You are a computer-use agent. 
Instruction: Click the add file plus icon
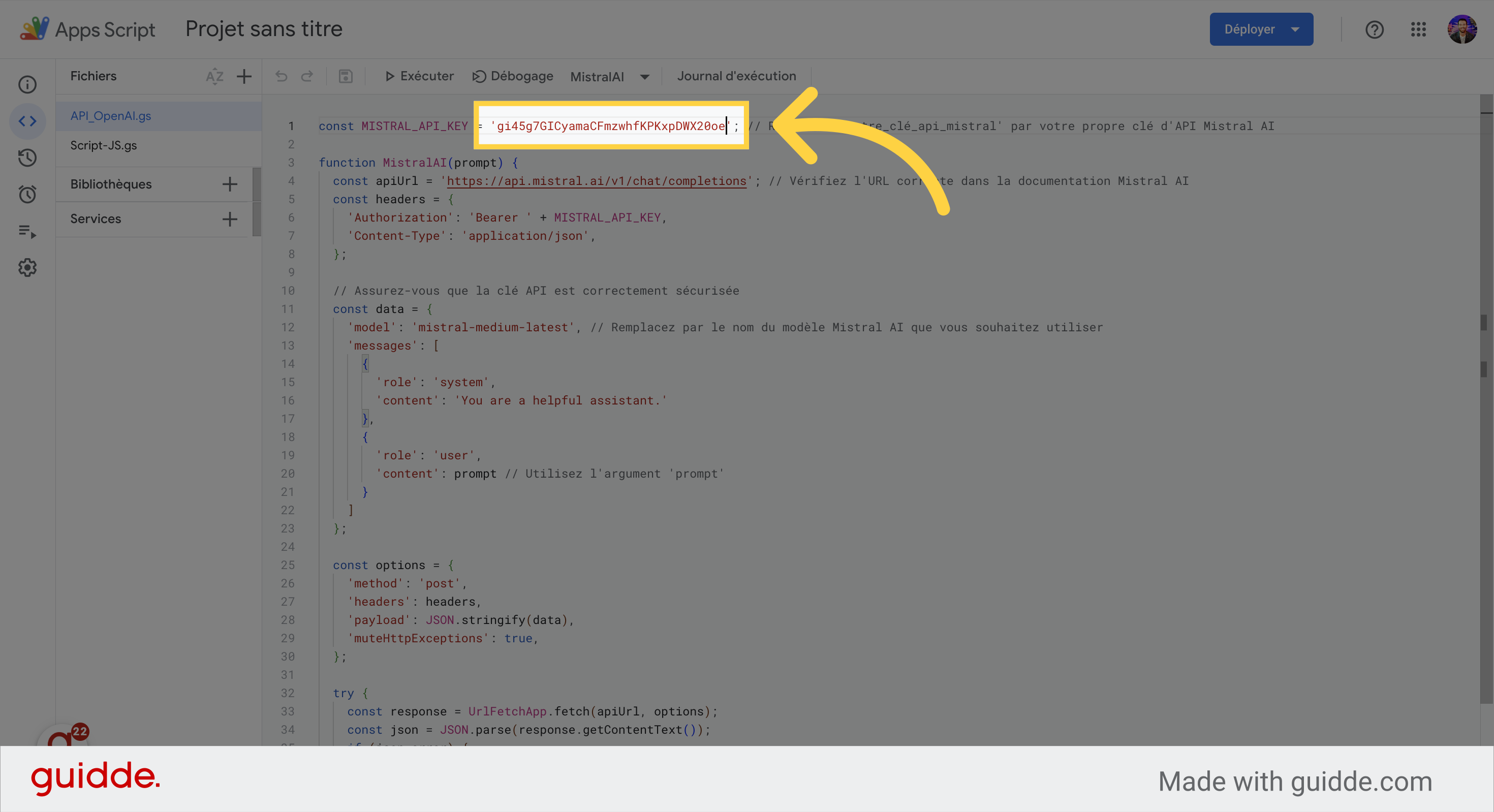[244, 76]
